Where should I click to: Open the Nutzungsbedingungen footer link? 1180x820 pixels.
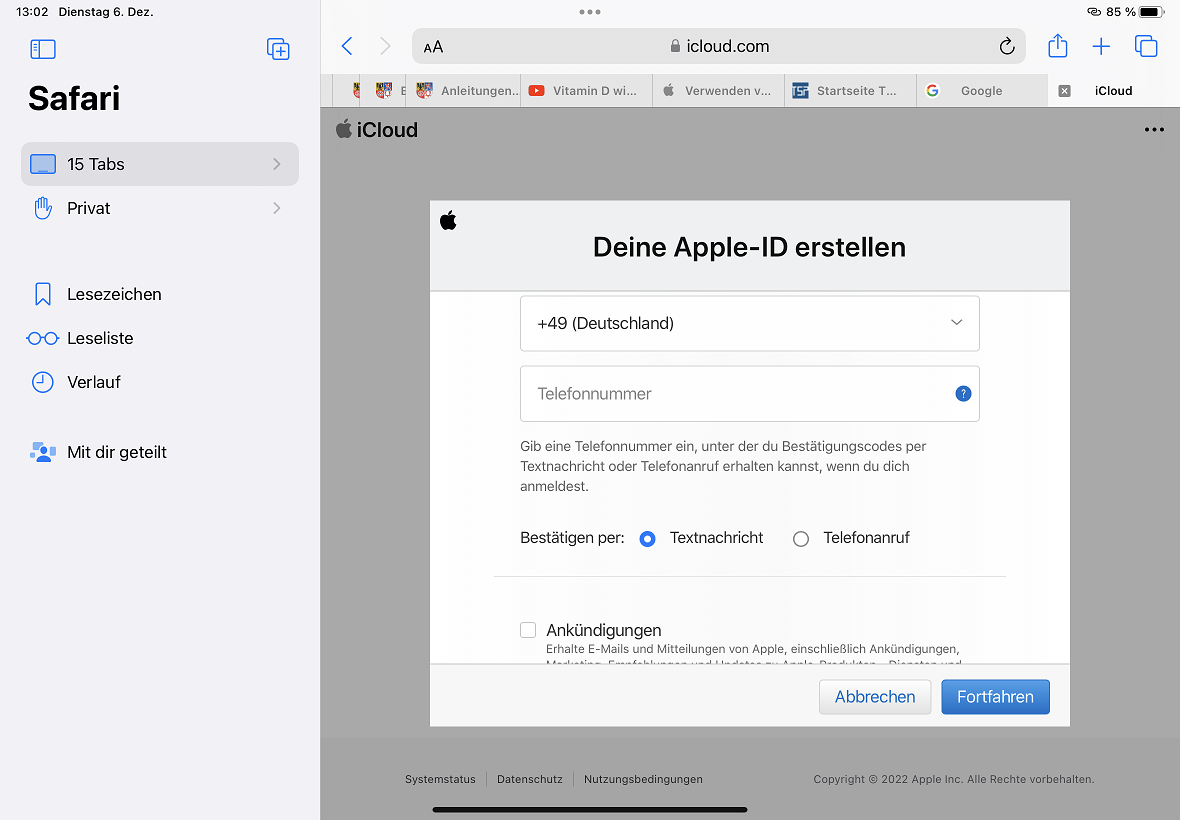tap(643, 779)
